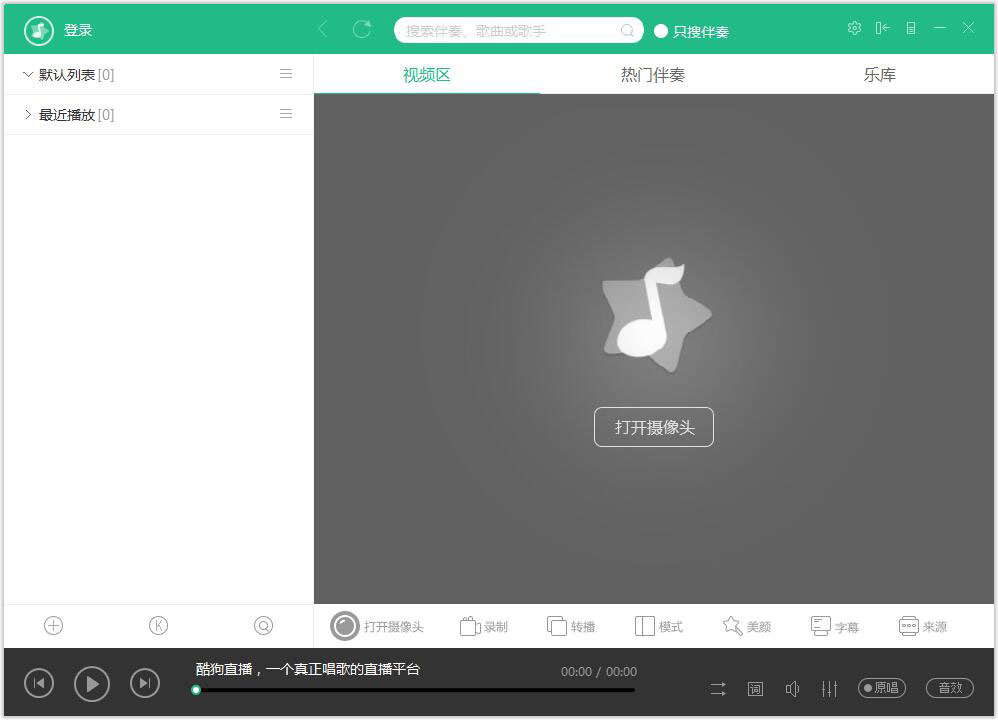Click the 转播 rebroadcast icon
Screen dimensions: 998x720
click(556, 625)
